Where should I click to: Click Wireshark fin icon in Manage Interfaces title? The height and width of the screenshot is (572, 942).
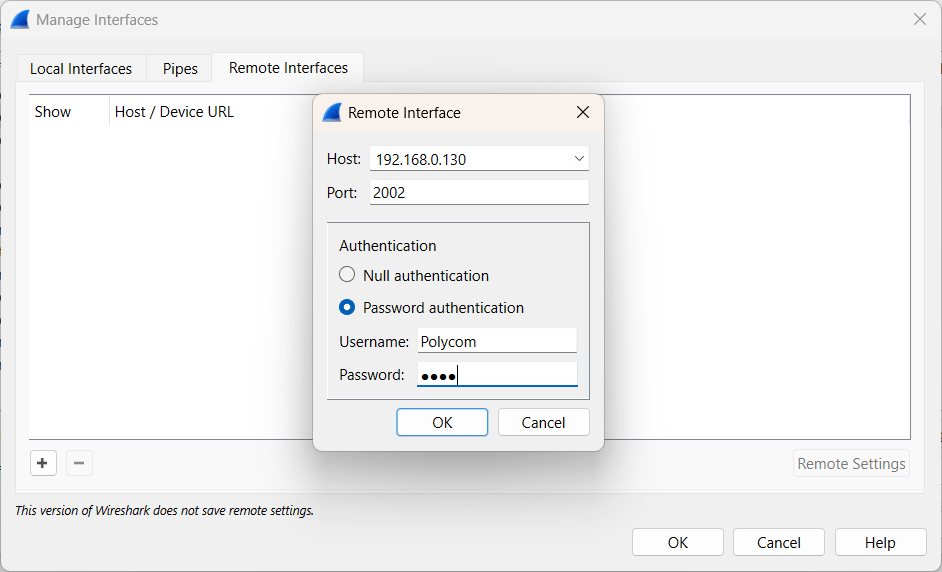20,20
